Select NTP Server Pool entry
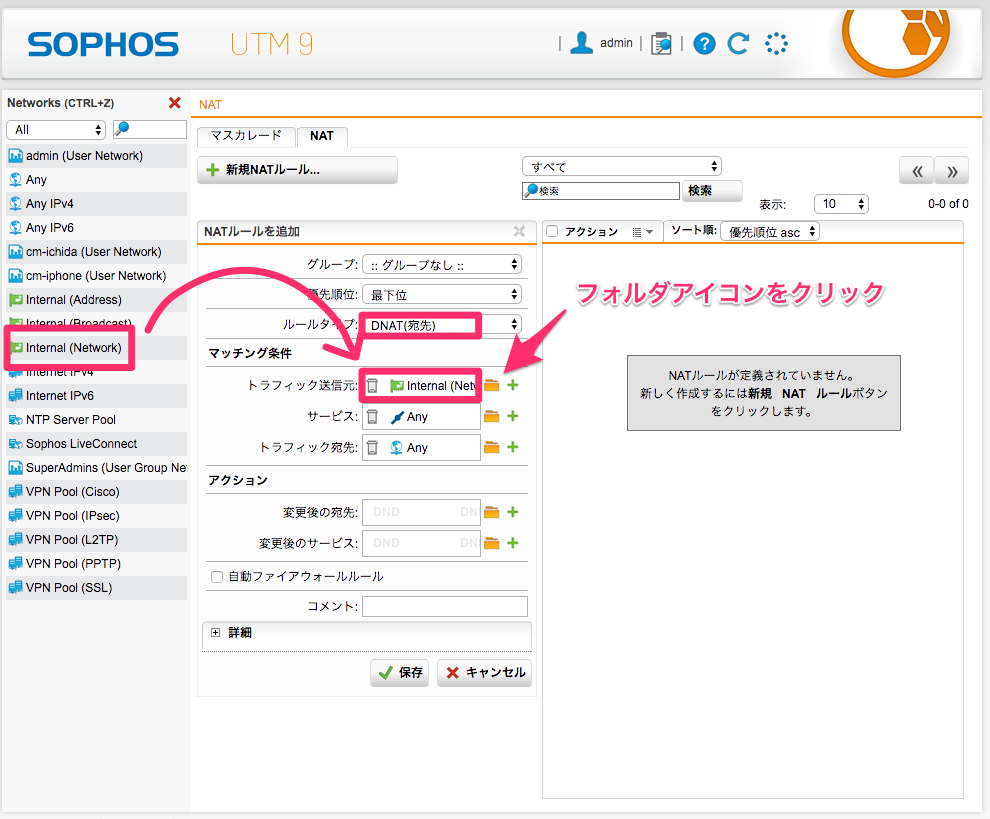 (x=97, y=420)
